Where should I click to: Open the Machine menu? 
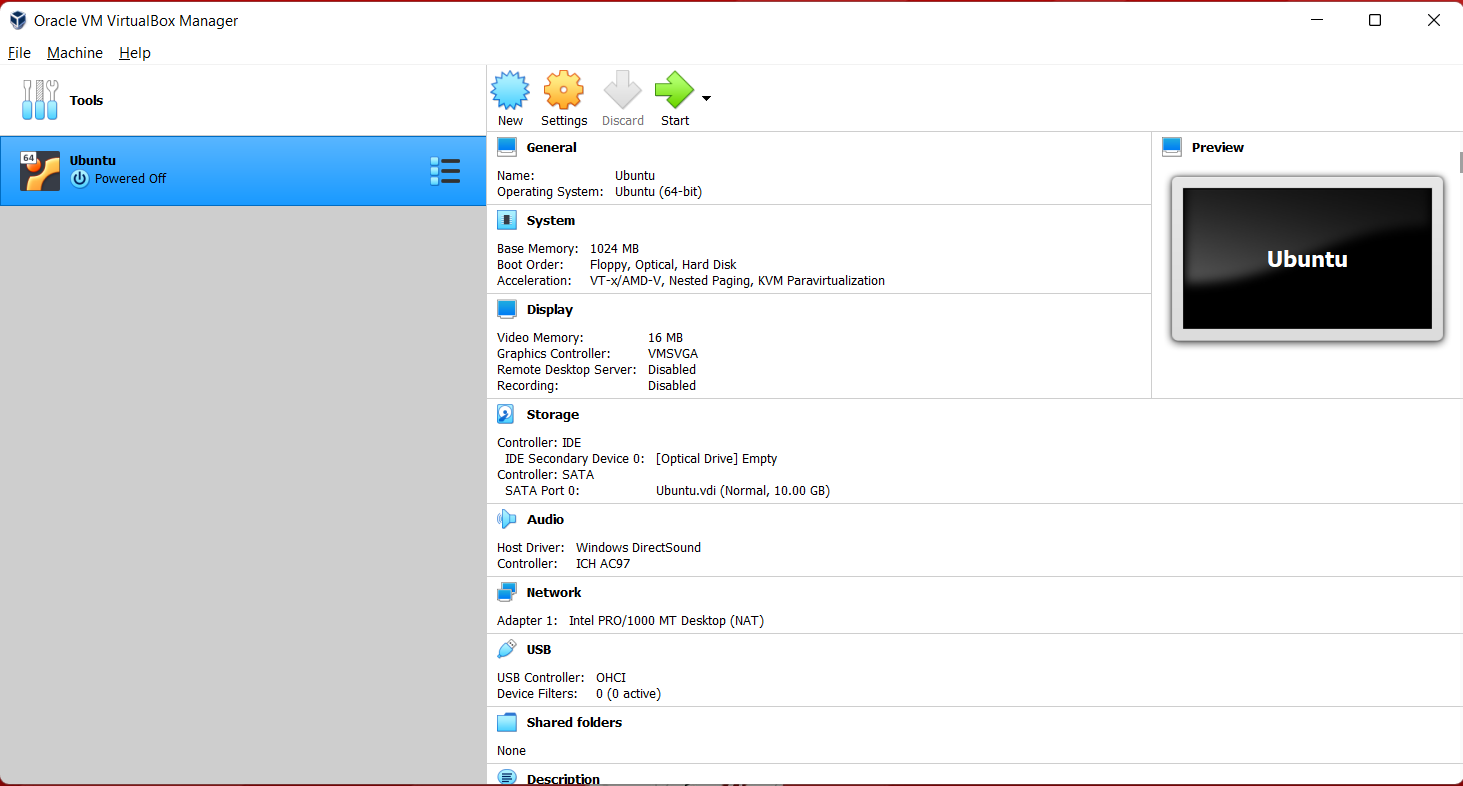point(74,52)
